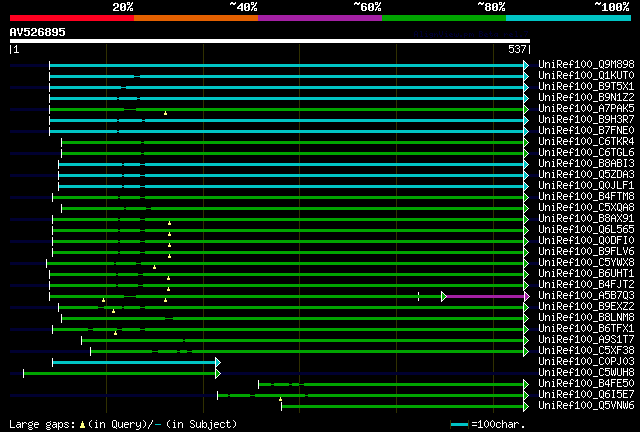Select the UniRef100_Q0JLF1 label

[586, 186]
